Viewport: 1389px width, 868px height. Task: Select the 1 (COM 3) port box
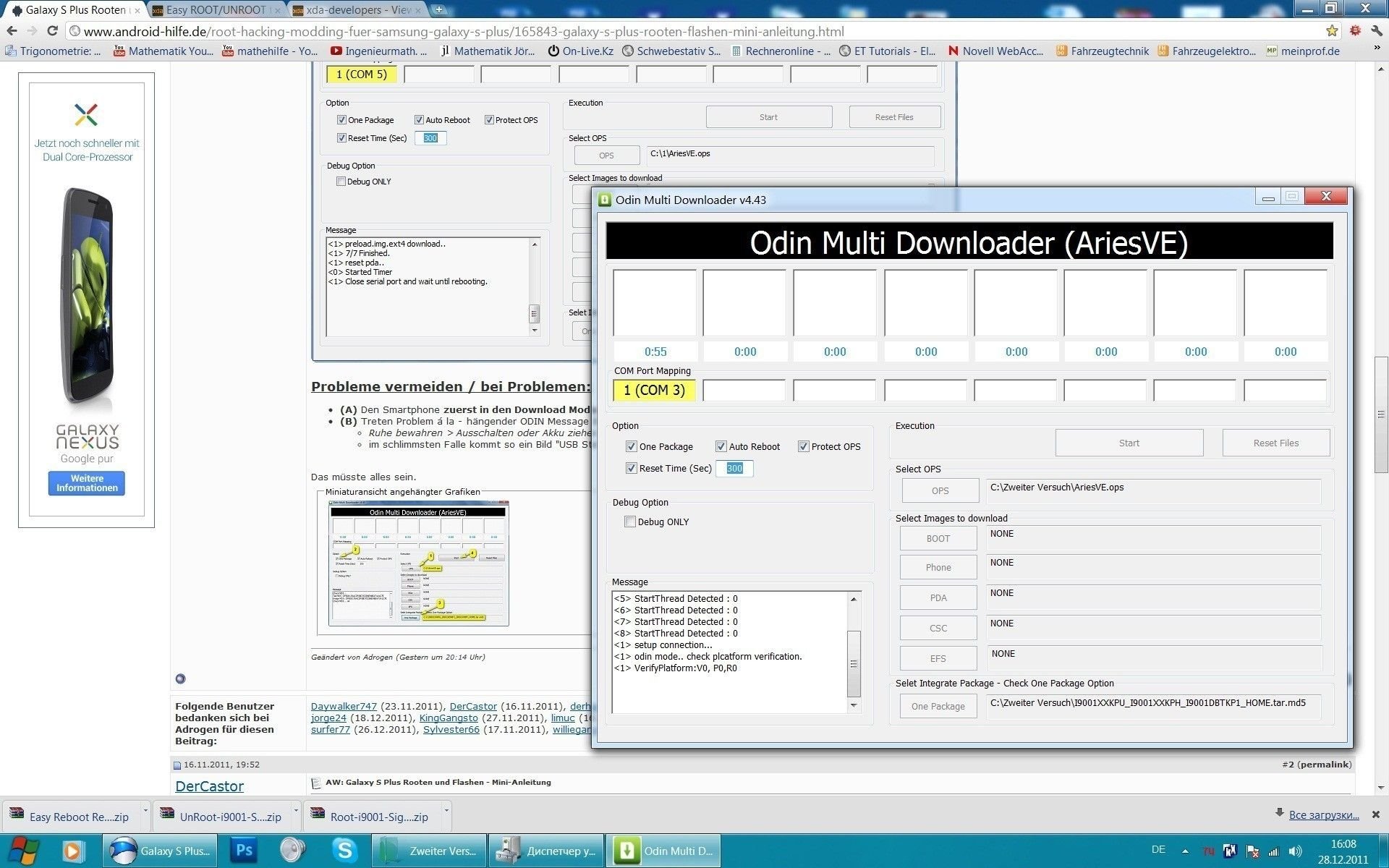654,390
